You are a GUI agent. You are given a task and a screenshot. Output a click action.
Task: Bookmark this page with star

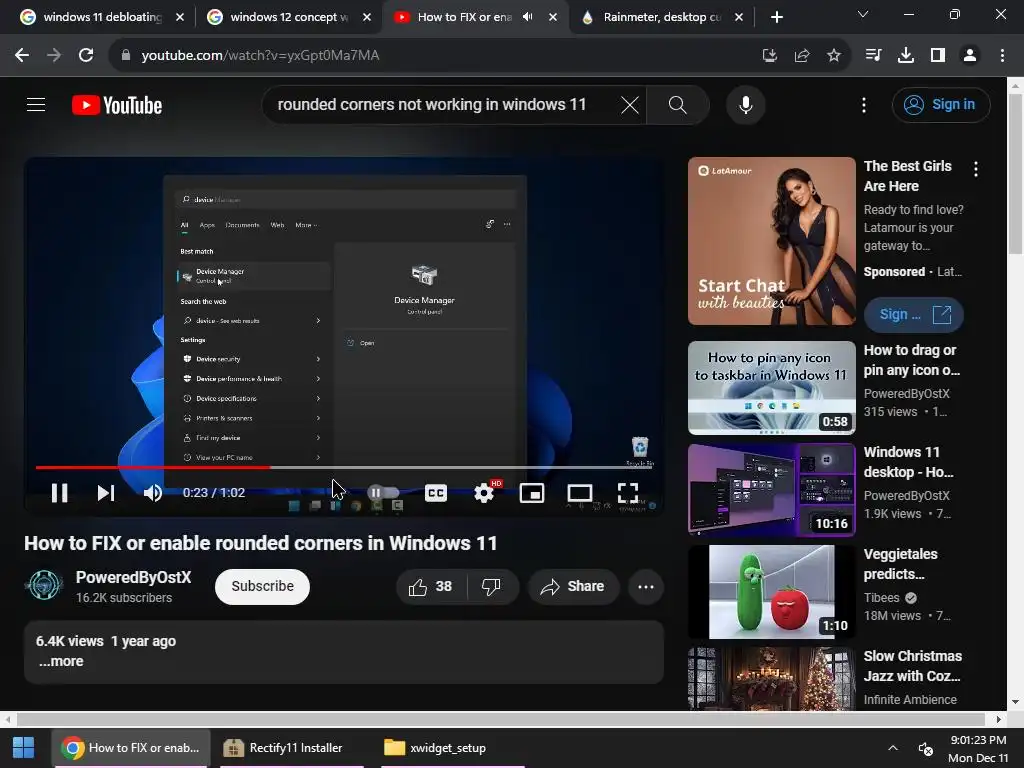[834, 56]
